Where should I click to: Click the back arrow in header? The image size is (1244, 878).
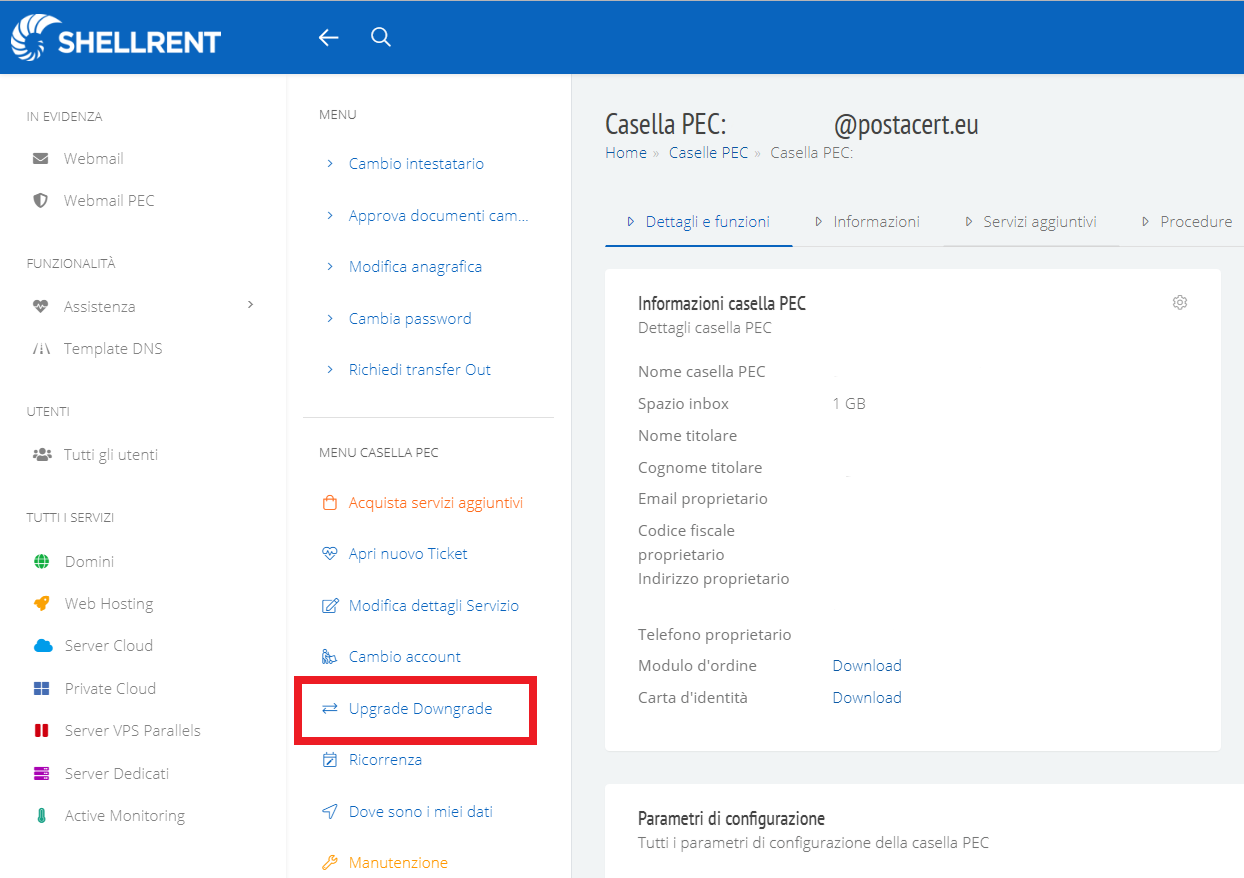328,38
